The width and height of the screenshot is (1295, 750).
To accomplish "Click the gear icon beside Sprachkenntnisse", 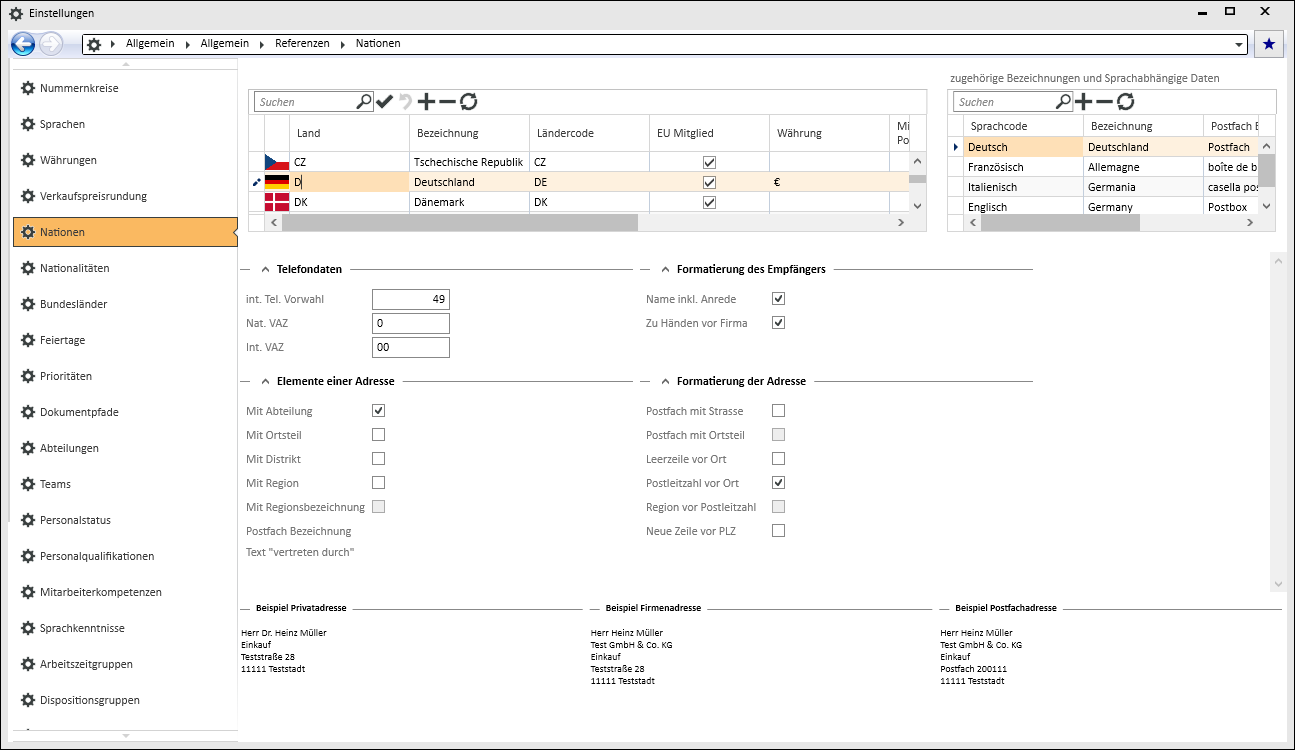I will coord(28,628).
